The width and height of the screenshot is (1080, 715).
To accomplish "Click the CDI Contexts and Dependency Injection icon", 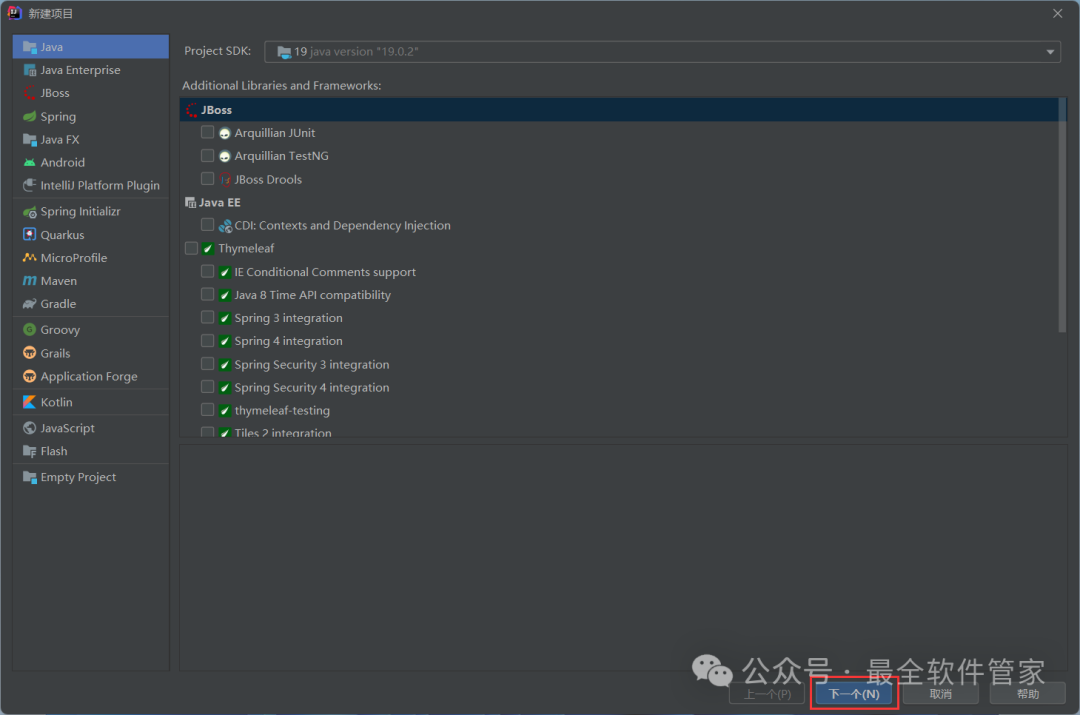I will 225,226.
